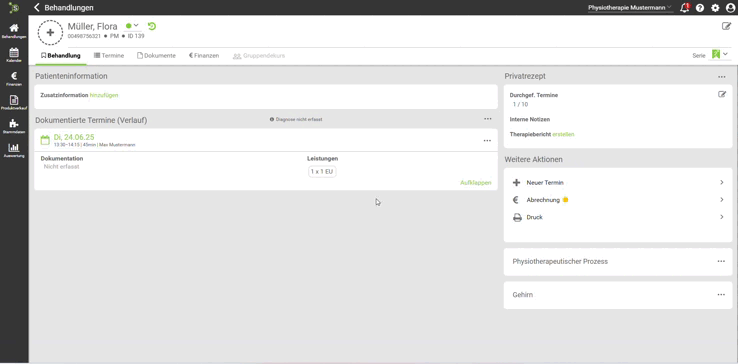The width and height of the screenshot is (738, 364).
Task: Open settings gear icon
Action: coord(715,8)
